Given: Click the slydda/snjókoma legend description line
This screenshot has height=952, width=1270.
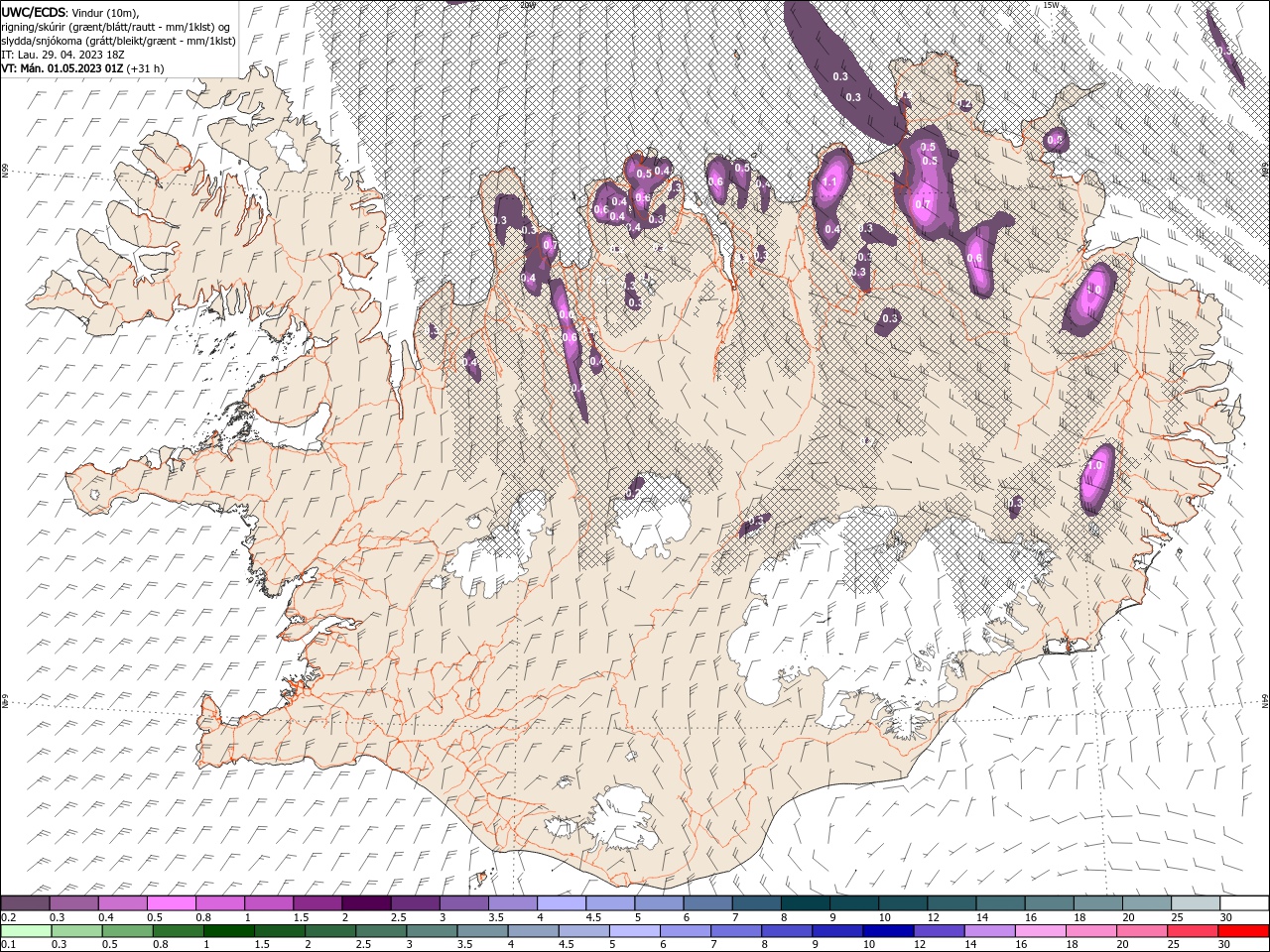Looking at the screenshot, I should pyautogui.click(x=119, y=41).
